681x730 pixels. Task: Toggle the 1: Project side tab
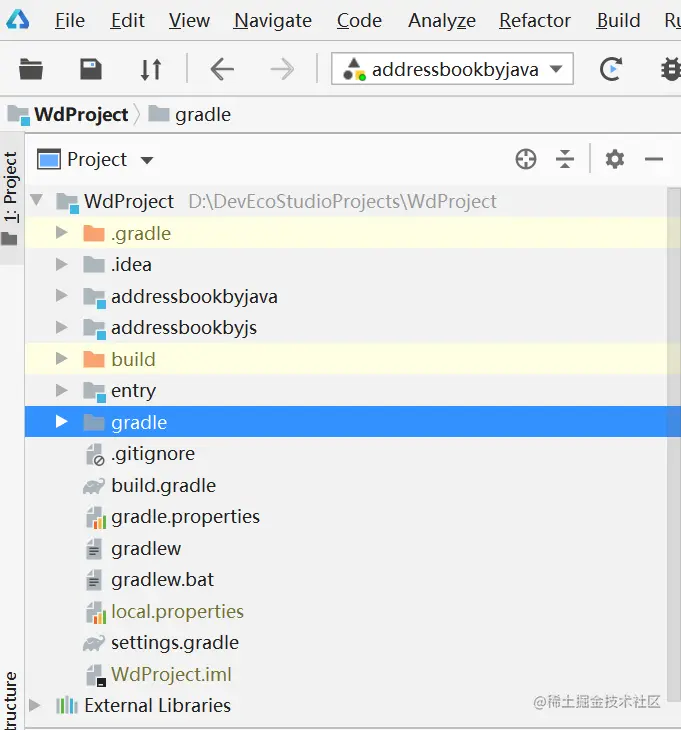coord(11,198)
